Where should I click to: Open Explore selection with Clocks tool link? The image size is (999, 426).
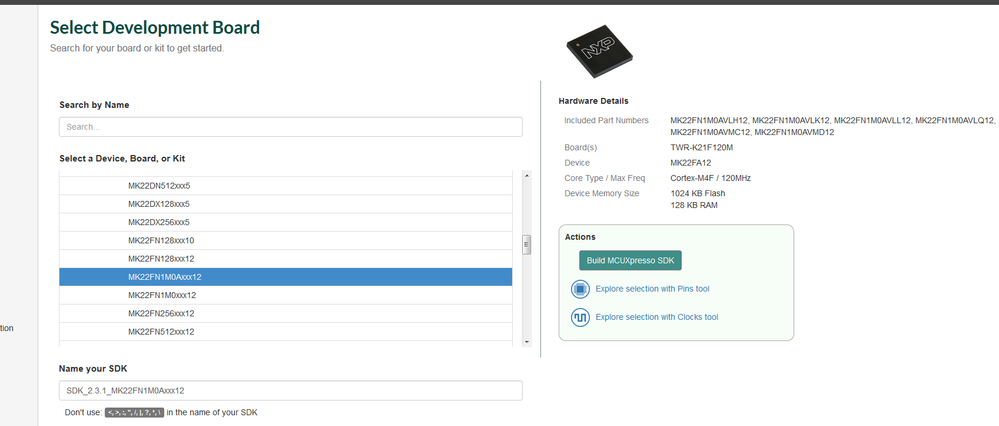(657, 317)
